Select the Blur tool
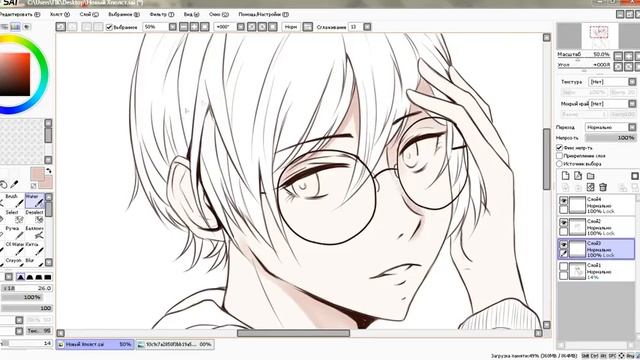640x360 pixels. [34, 262]
